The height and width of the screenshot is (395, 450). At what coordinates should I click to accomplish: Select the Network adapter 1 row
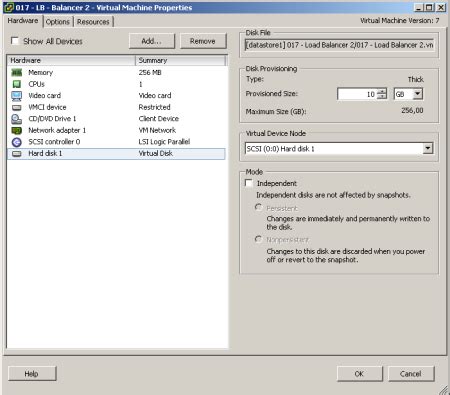click(x=116, y=130)
